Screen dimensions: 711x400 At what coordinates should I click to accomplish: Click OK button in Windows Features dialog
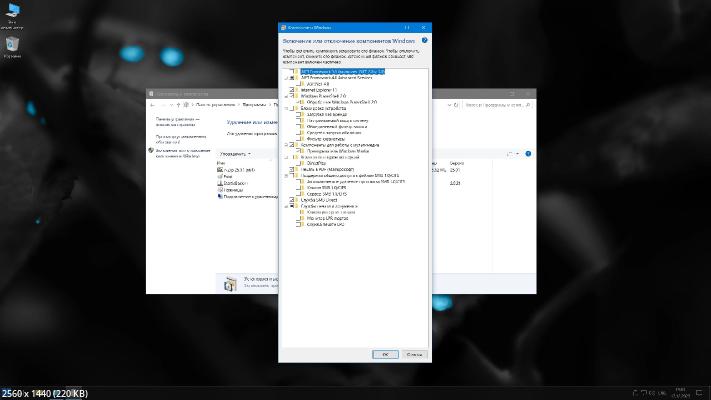(x=383, y=354)
